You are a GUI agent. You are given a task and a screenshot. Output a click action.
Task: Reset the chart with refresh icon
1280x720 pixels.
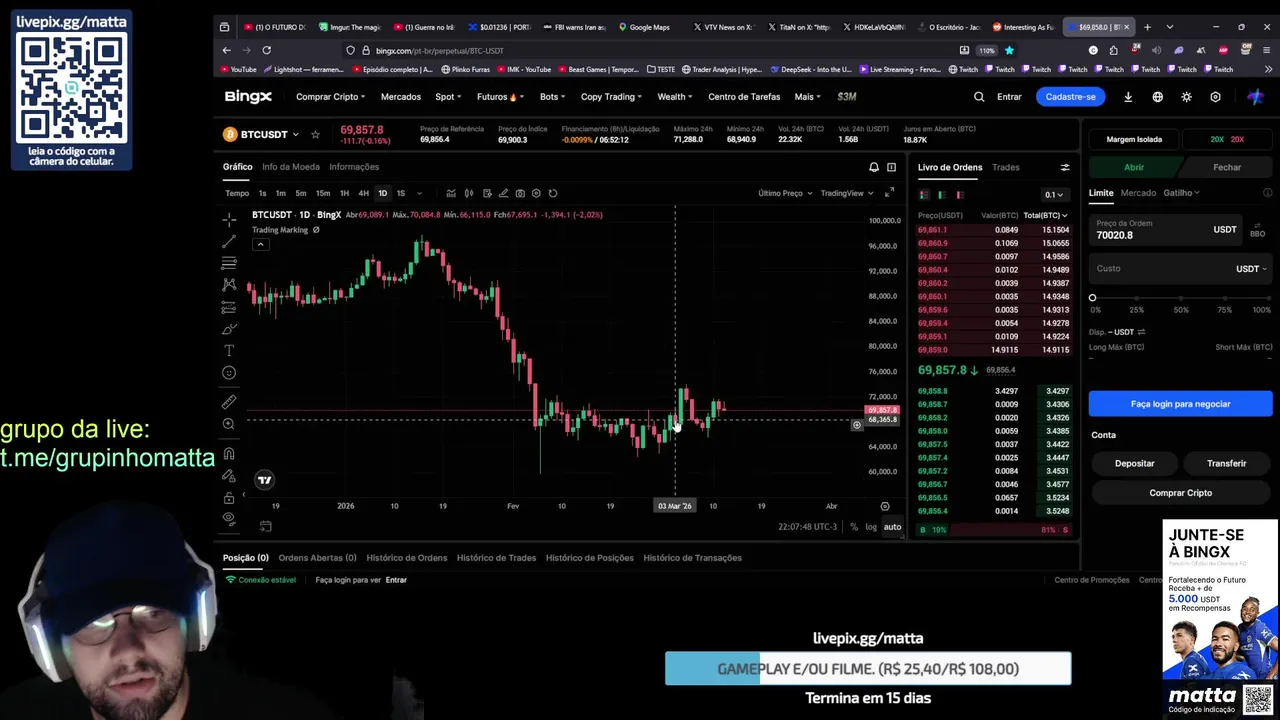pyautogui.click(x=553, y=193)
